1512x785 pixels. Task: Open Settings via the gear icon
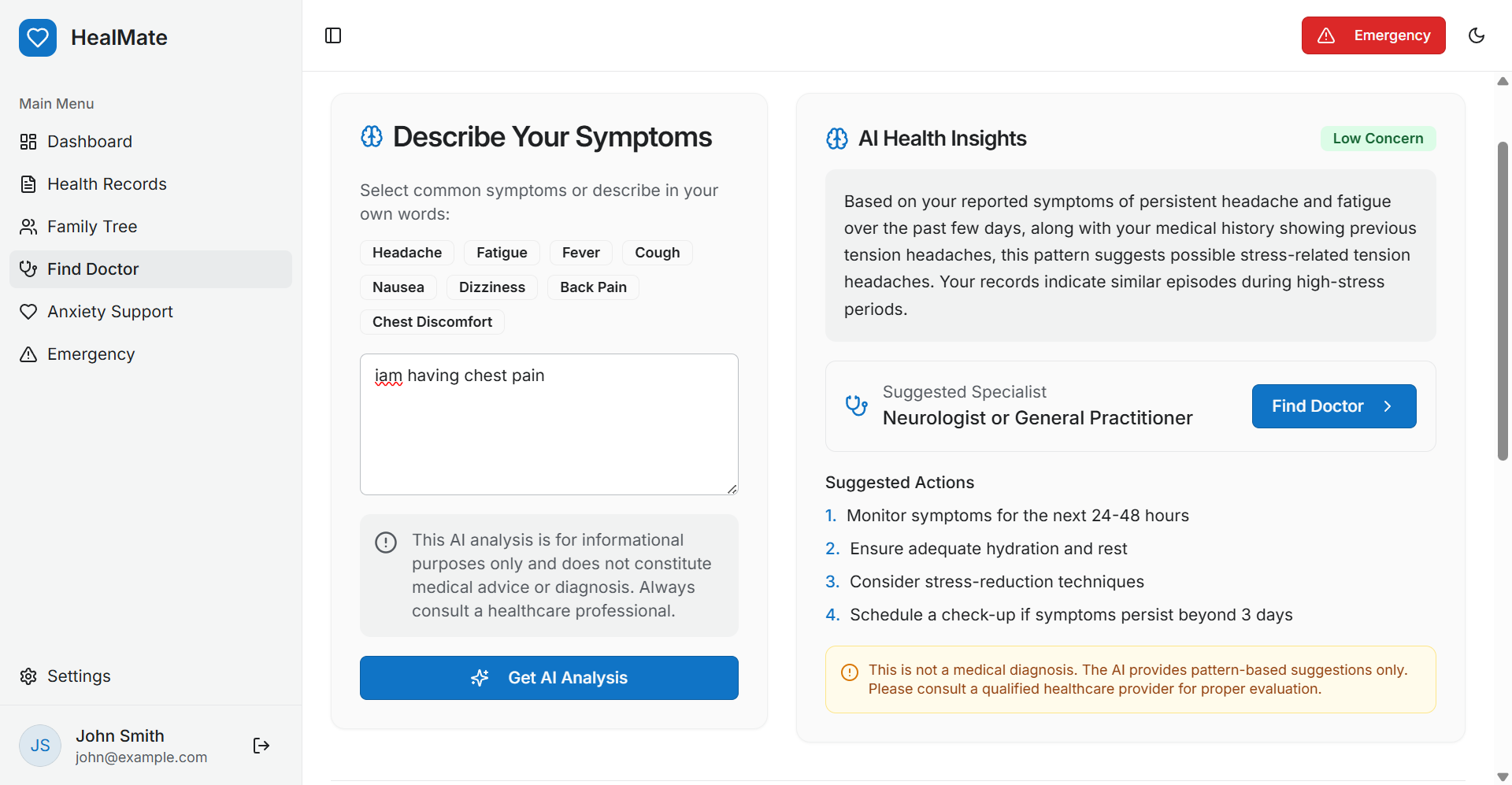28,676
